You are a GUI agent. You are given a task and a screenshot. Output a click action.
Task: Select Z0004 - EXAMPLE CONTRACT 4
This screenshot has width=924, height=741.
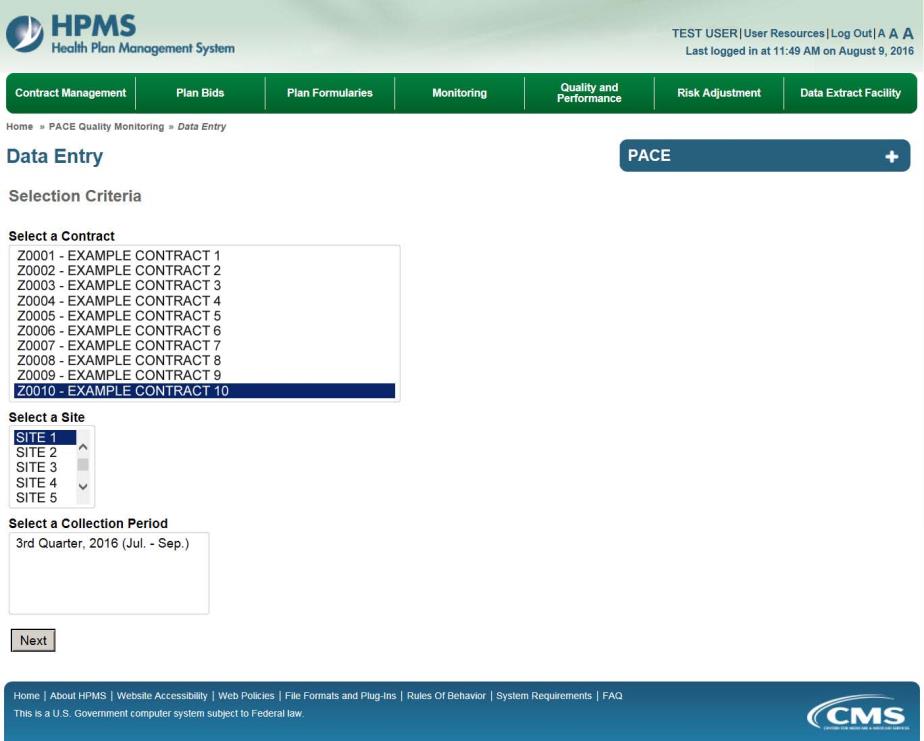[204, 301]
